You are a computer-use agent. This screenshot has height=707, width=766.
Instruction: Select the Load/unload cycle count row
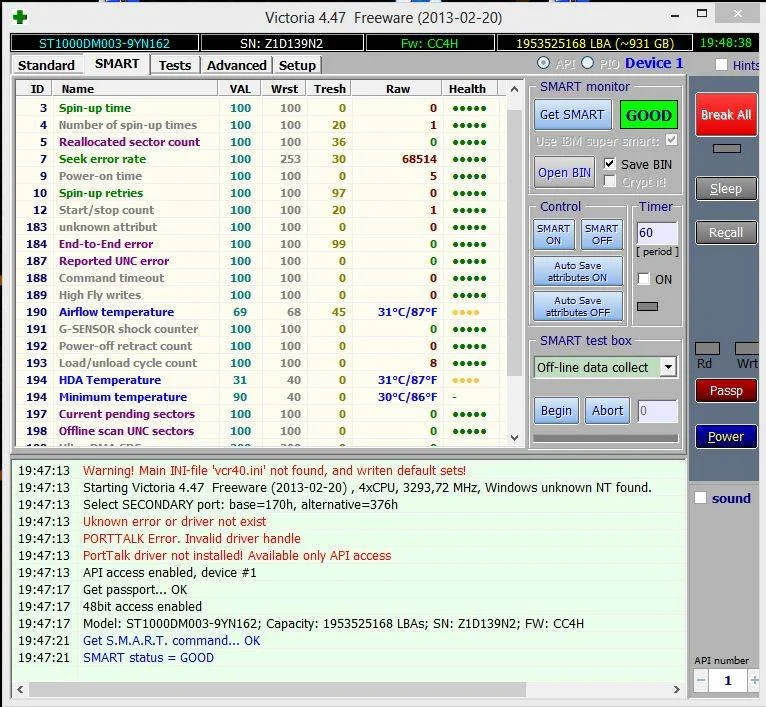click(261, 363)
